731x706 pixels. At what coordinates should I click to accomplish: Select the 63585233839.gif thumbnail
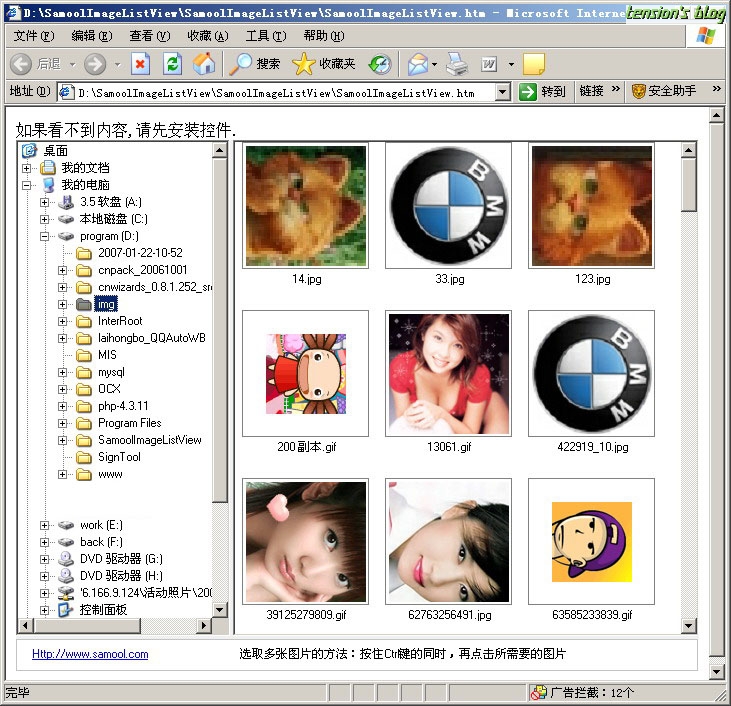coord(592,542)
